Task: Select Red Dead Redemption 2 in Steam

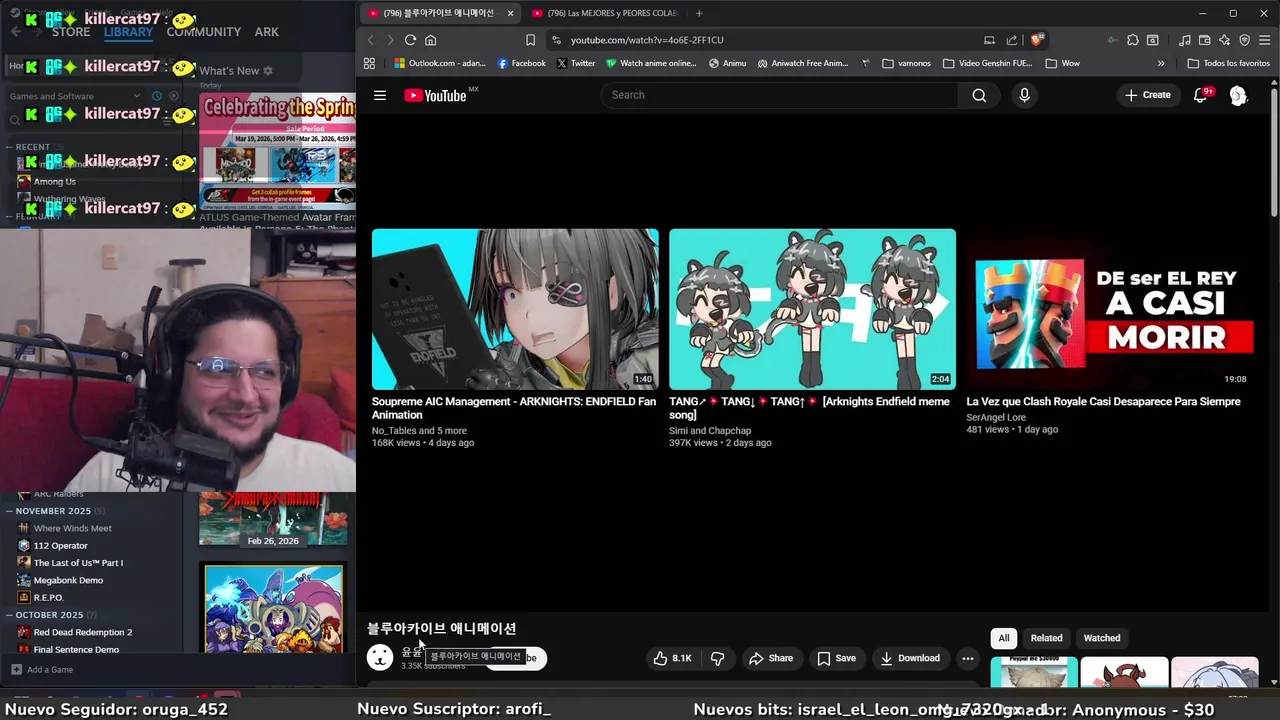Action: [x=83, y=632]
